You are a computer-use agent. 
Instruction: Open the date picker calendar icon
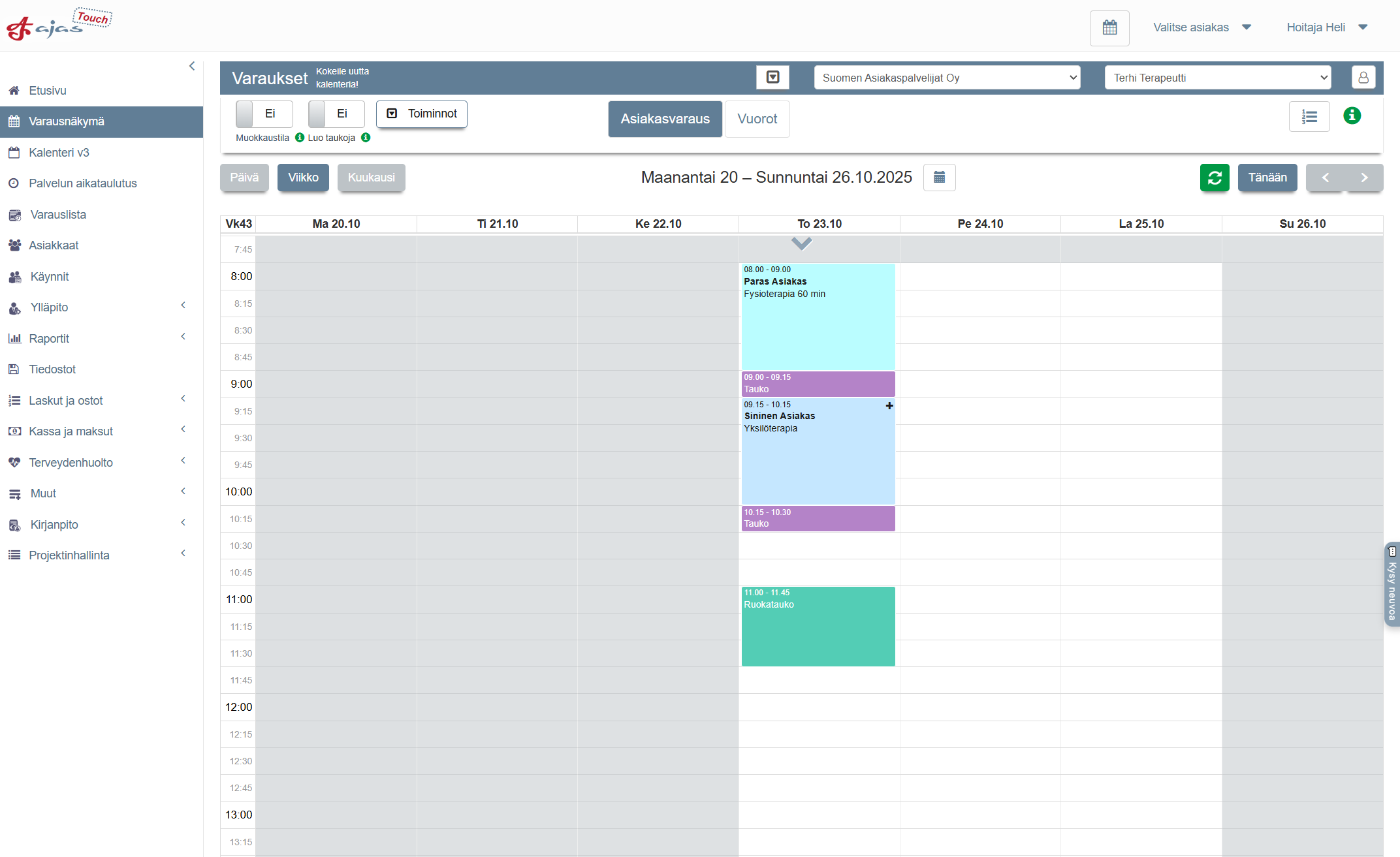click(939, 178)
